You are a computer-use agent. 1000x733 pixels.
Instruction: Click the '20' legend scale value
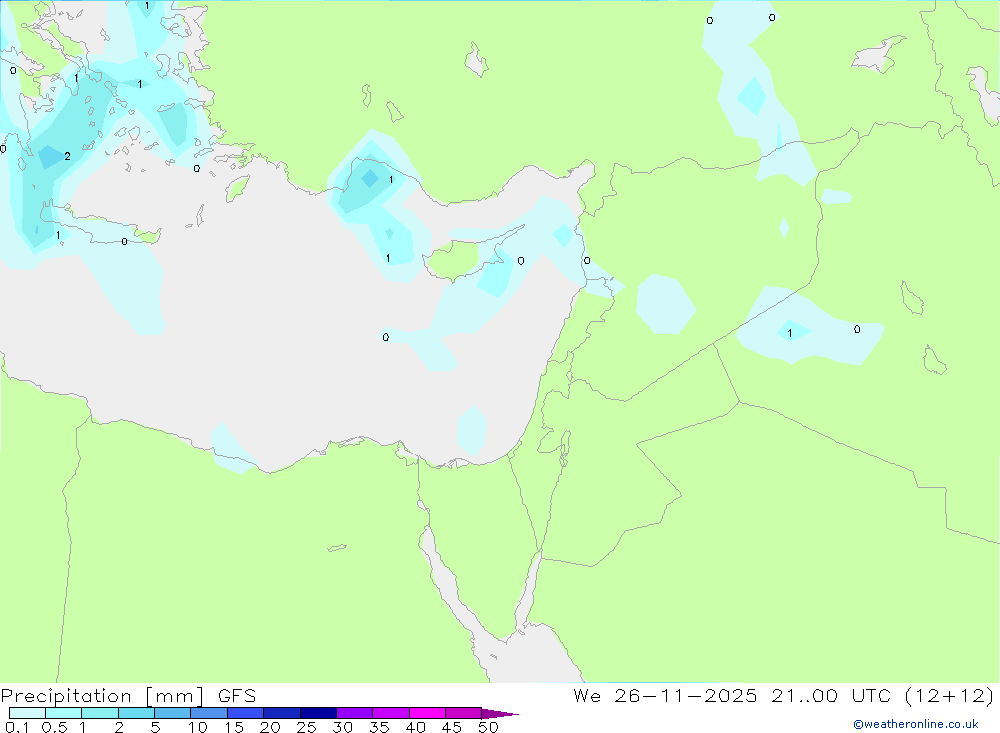coord(270,727)
